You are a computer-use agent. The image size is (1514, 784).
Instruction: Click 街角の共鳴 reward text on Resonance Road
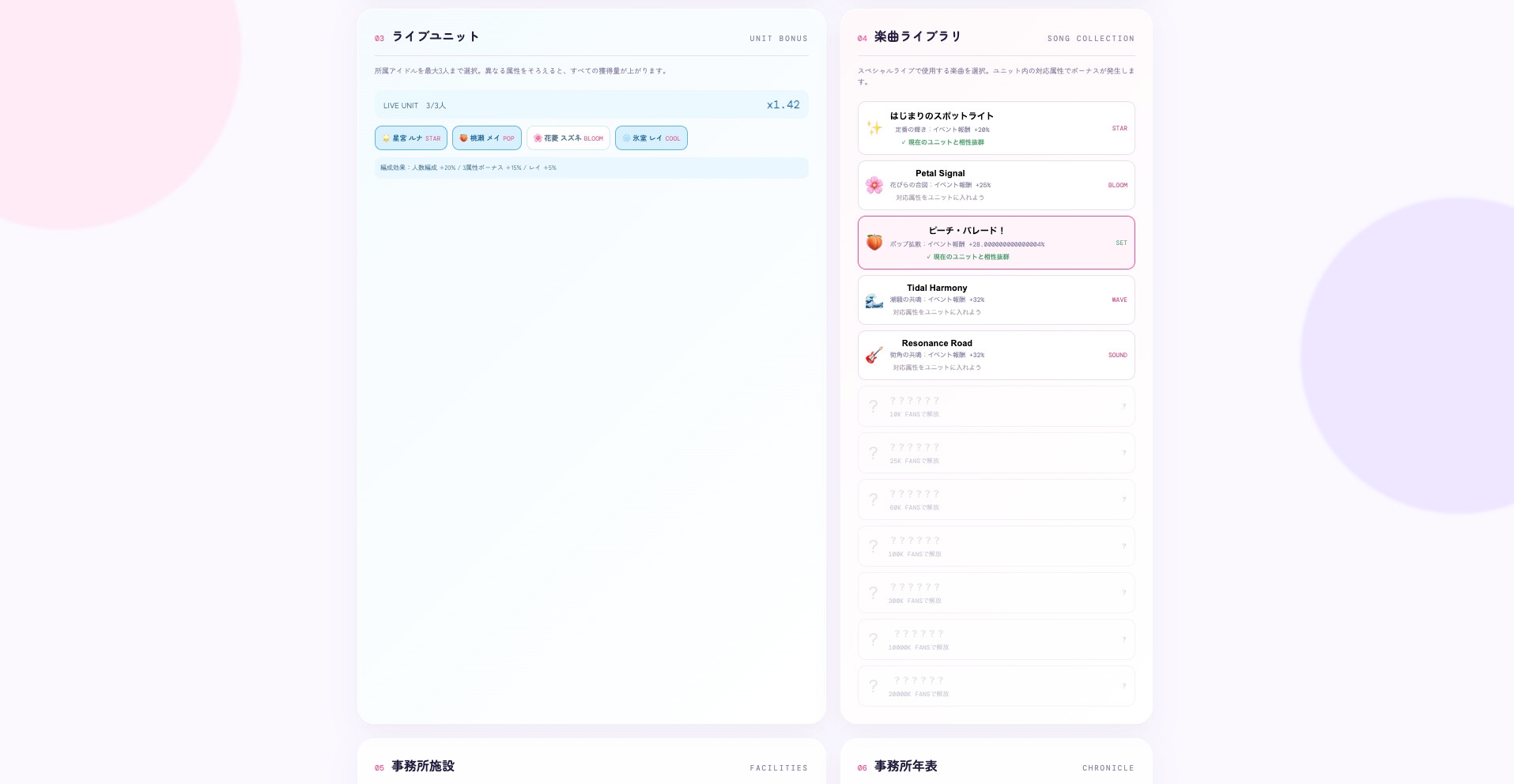pyautogui.click(x=937, y=355)
